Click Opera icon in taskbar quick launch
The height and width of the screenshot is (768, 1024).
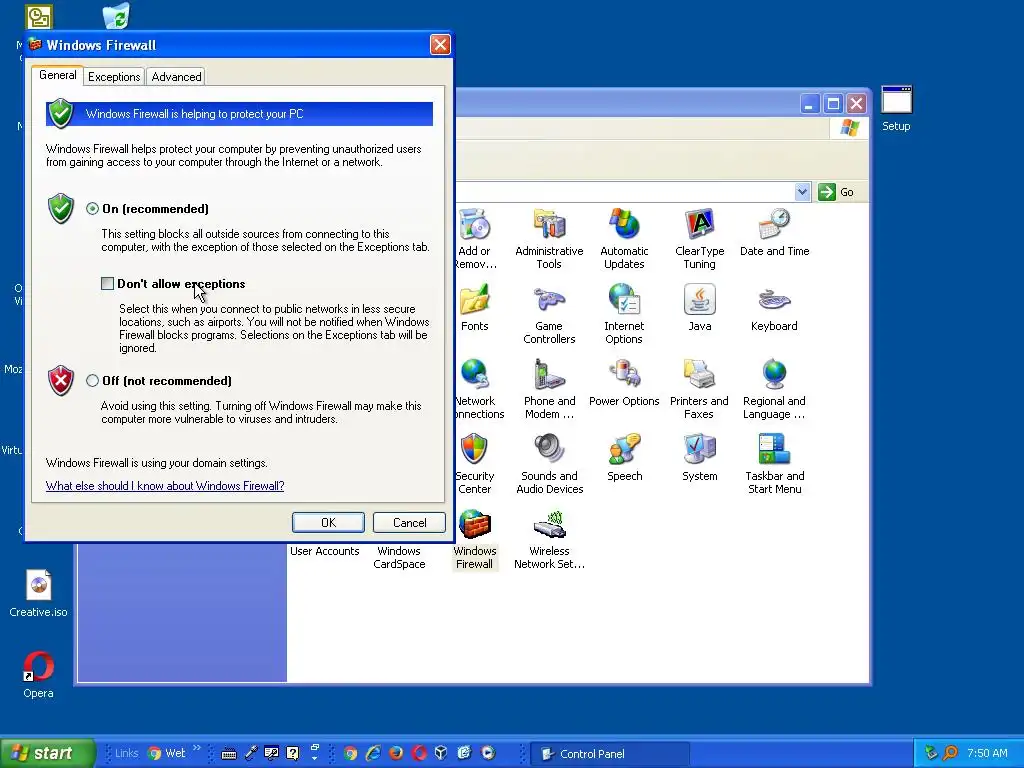tap(419, 753)
